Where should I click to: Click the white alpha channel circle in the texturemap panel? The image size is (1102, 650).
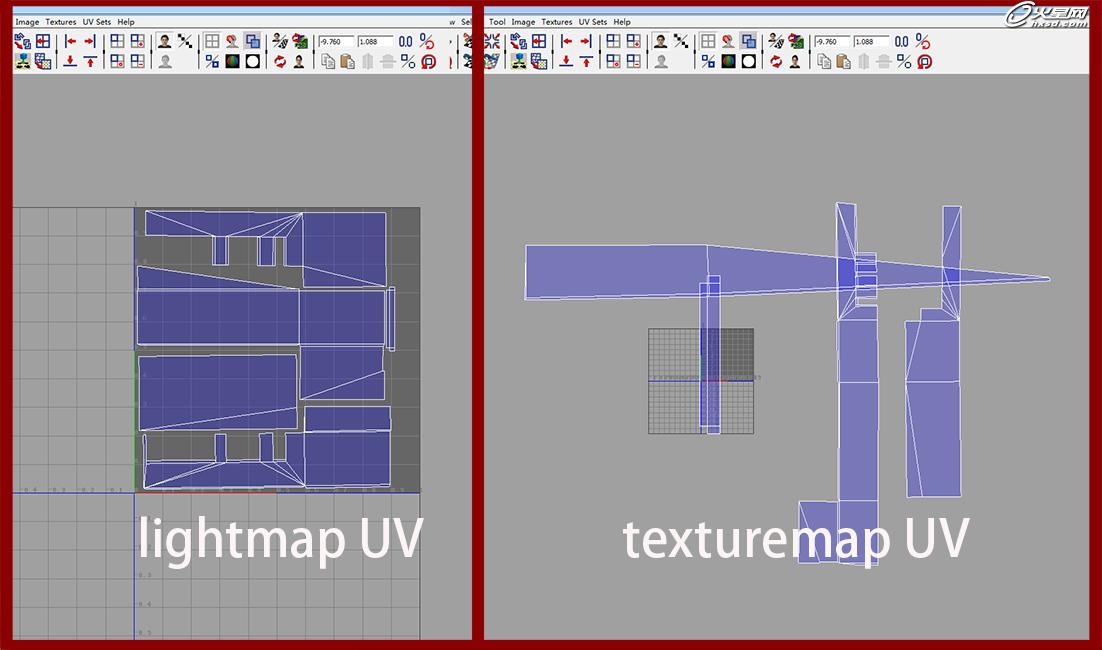point(748,61)
